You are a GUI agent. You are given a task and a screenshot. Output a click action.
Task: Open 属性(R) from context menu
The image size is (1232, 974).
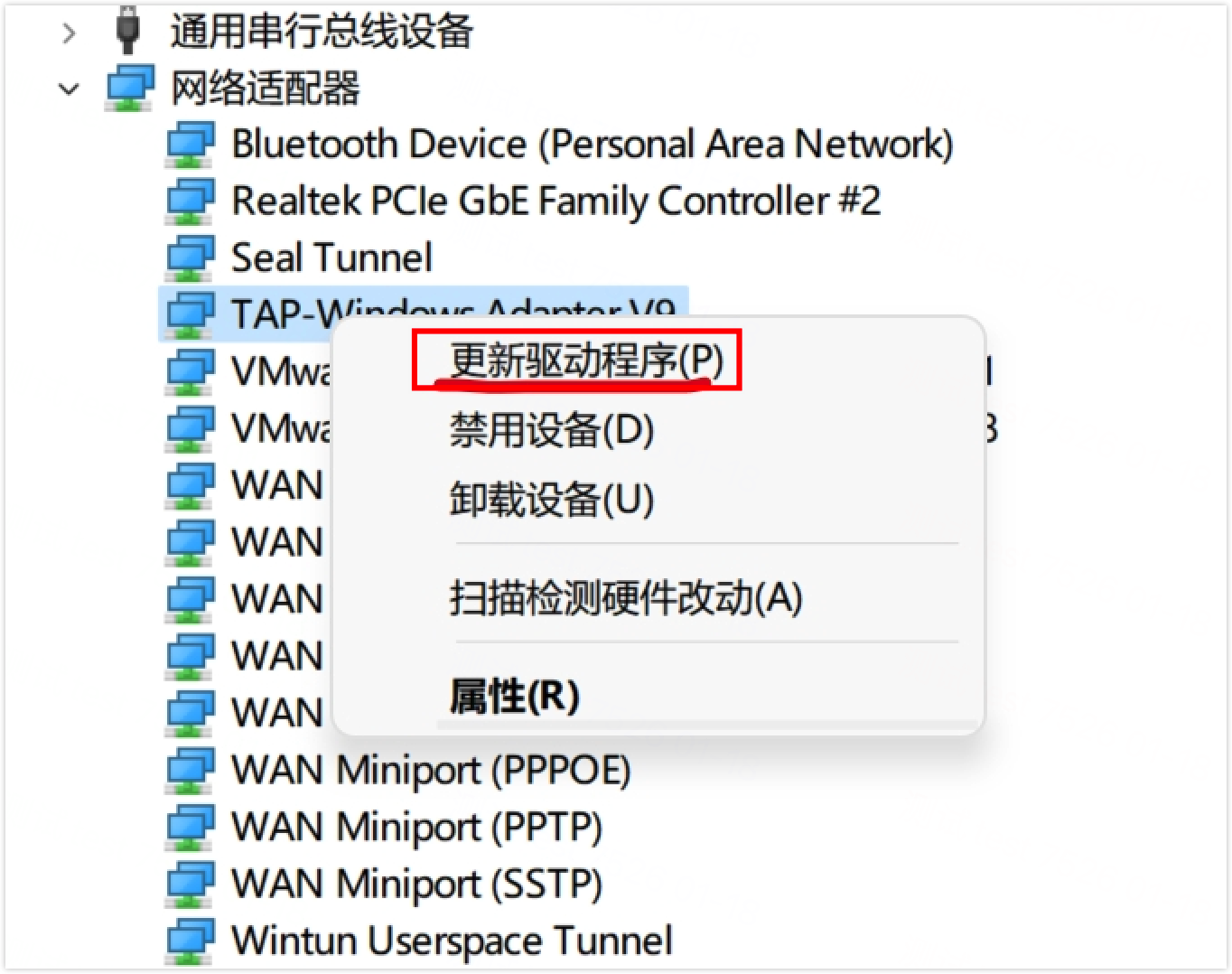tap(514, 696)
